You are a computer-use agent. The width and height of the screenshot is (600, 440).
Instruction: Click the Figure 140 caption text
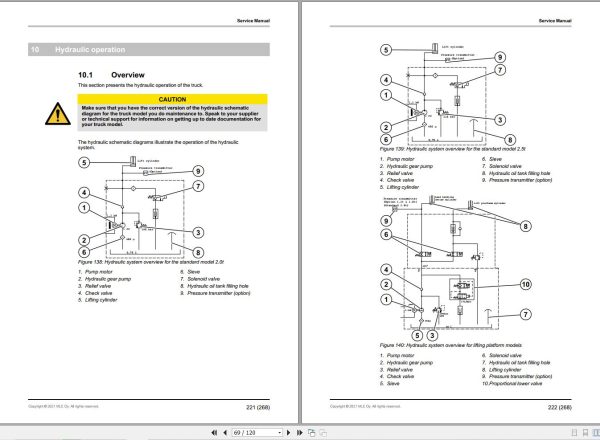451,345
